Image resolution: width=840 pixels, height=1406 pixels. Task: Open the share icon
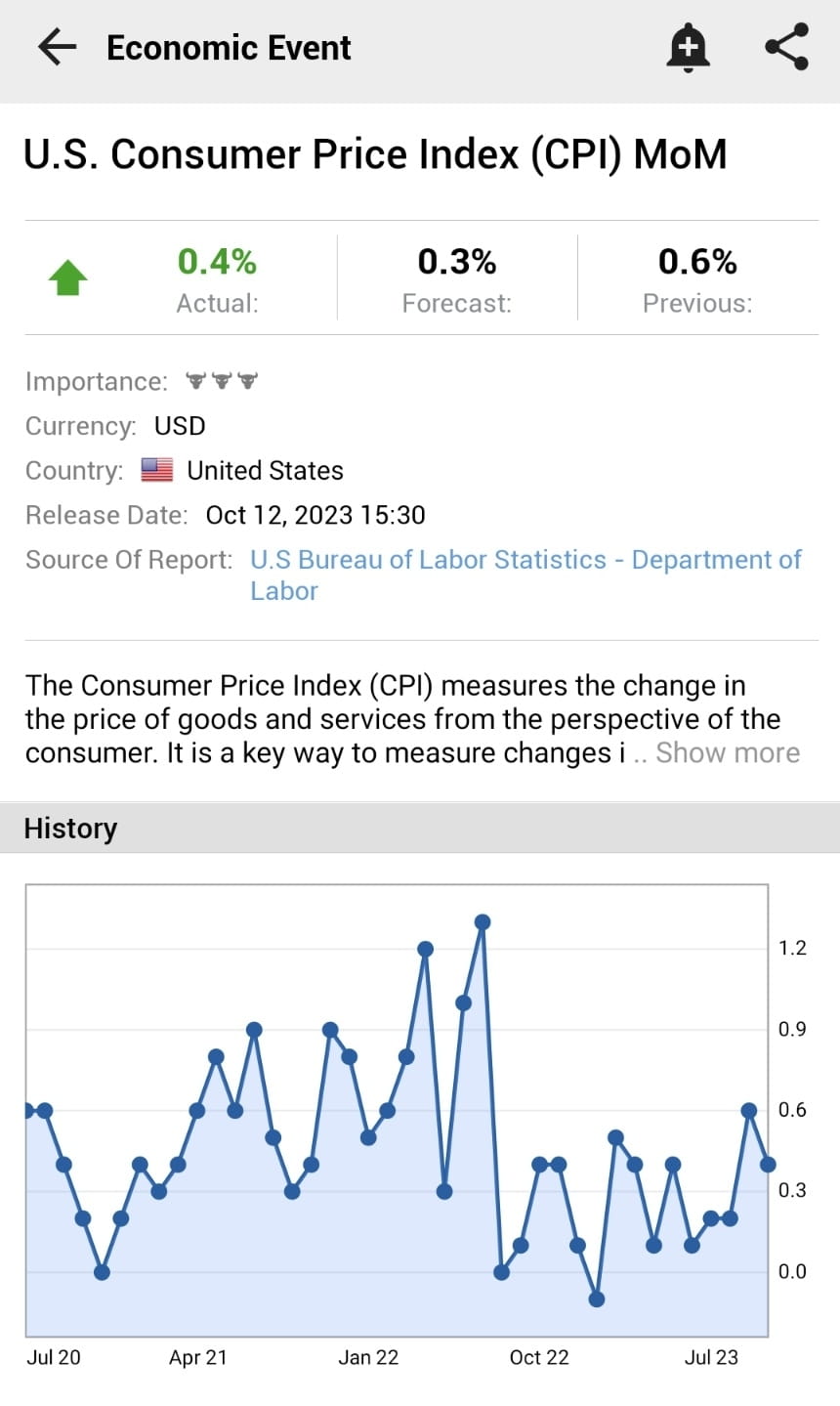pyautogui.click(x=786, y=47)
